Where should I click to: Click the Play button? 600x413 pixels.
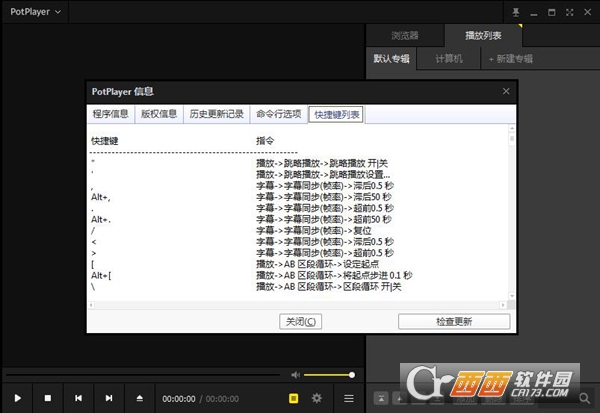18,398
